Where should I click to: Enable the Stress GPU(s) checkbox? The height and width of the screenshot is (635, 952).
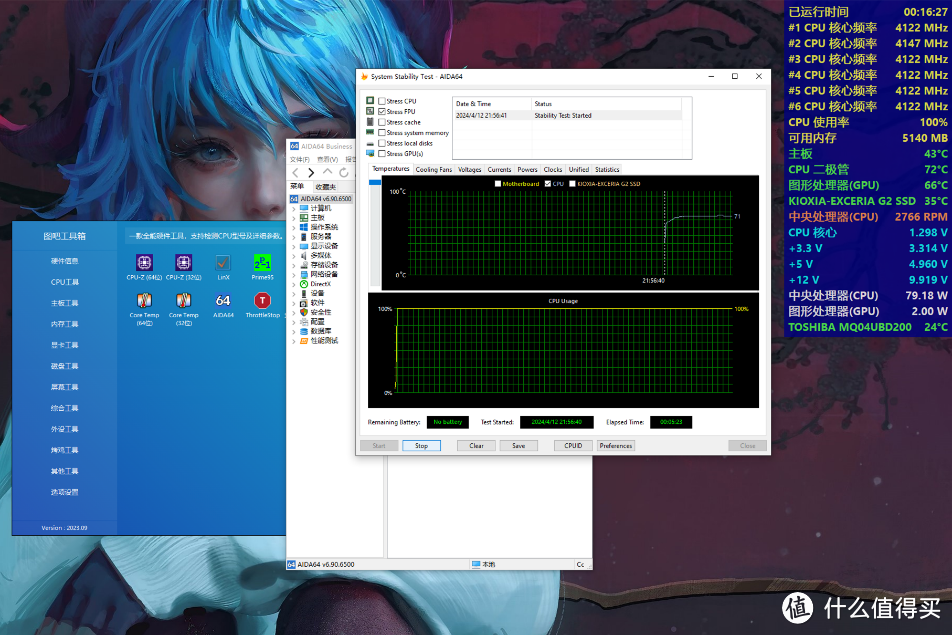tap(382, 154)
